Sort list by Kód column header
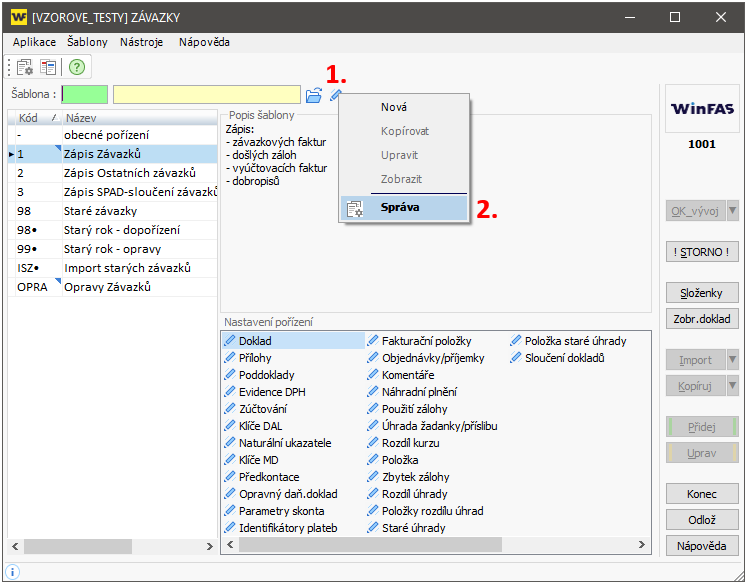Viewport: 747px width, 584px height. pos(39,118)
